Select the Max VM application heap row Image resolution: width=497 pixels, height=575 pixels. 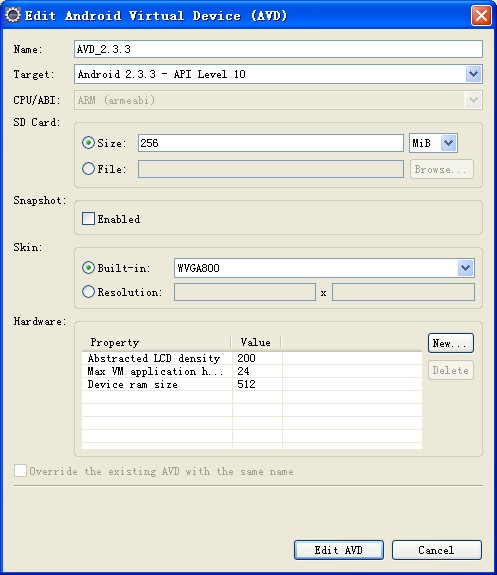[252, 371]
